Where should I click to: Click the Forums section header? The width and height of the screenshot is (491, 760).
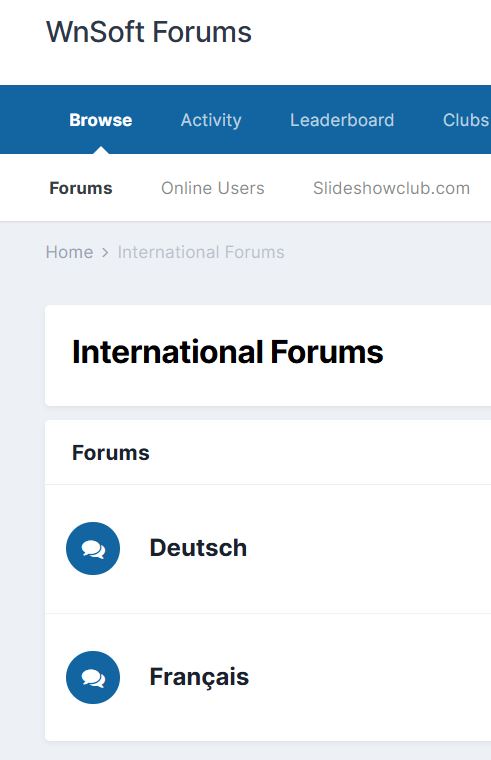(111, 453)
